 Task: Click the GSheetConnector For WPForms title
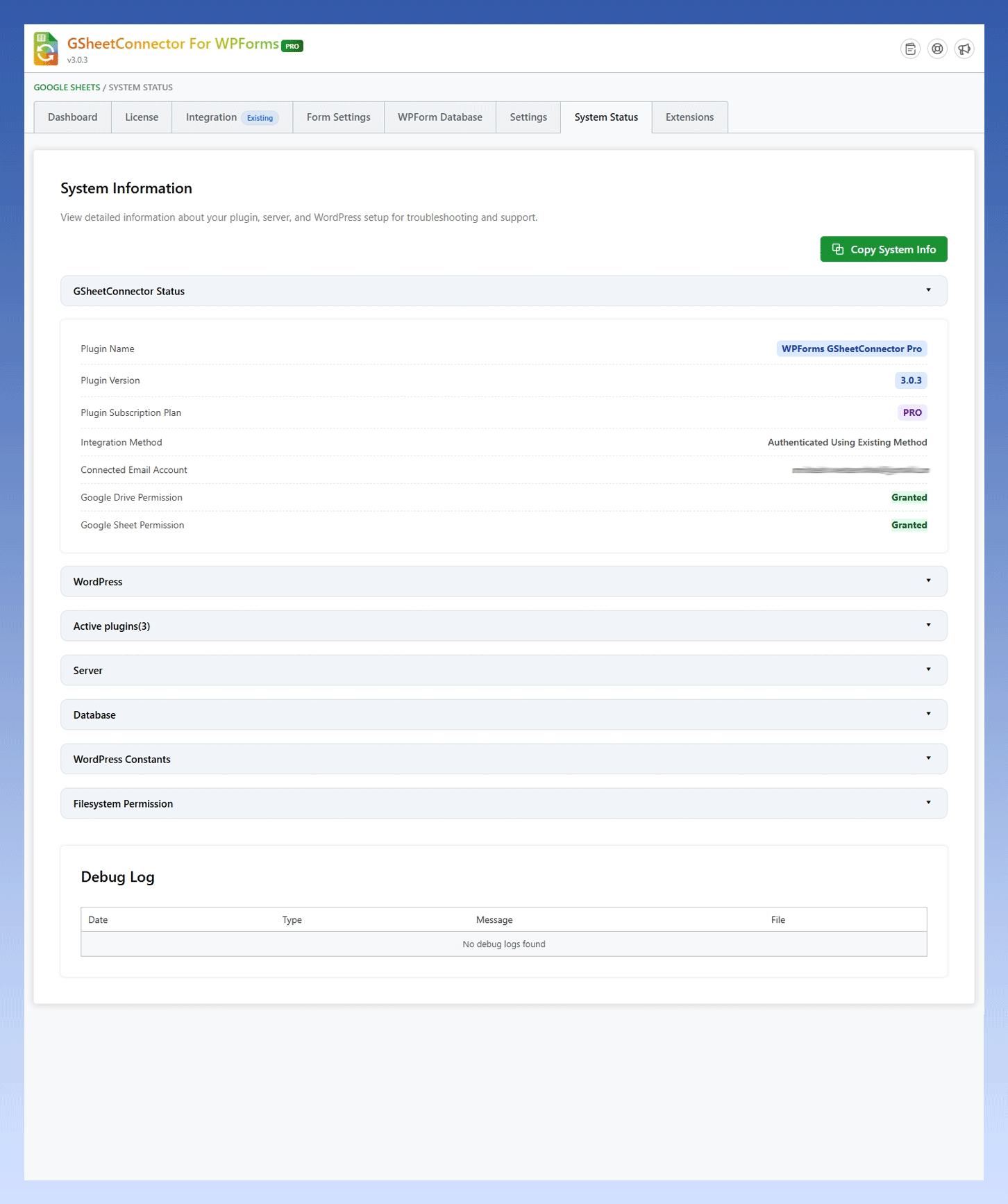point(173,44)
